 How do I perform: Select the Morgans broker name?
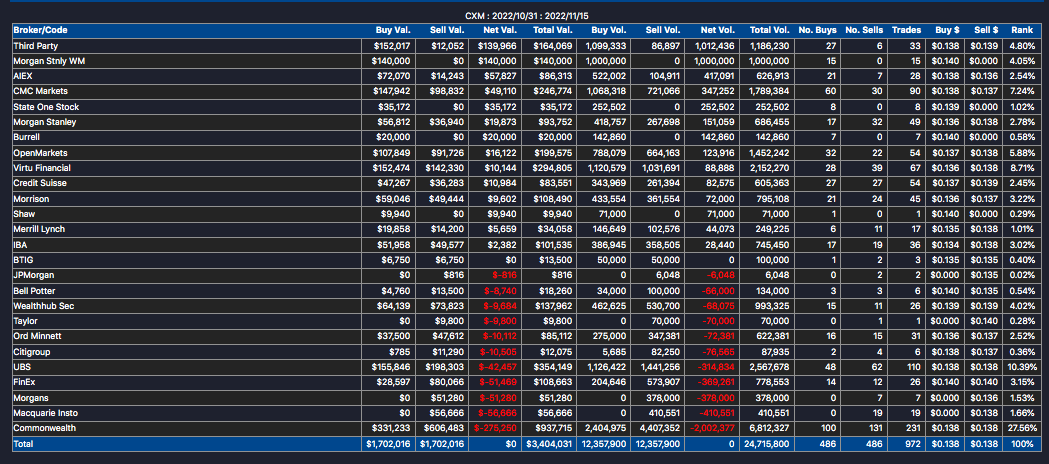[31, 398]
